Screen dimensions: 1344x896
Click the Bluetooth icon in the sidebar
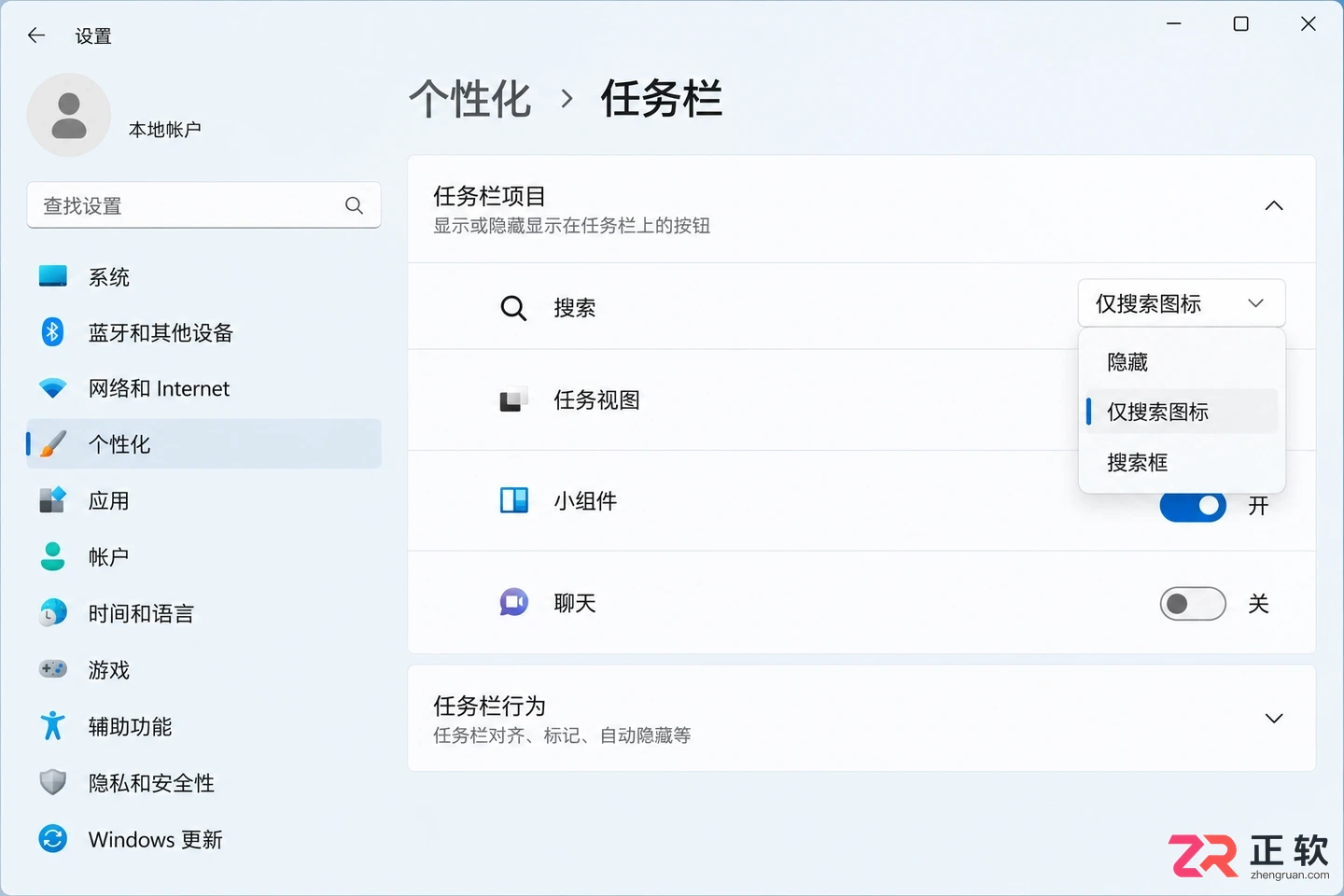53,331
